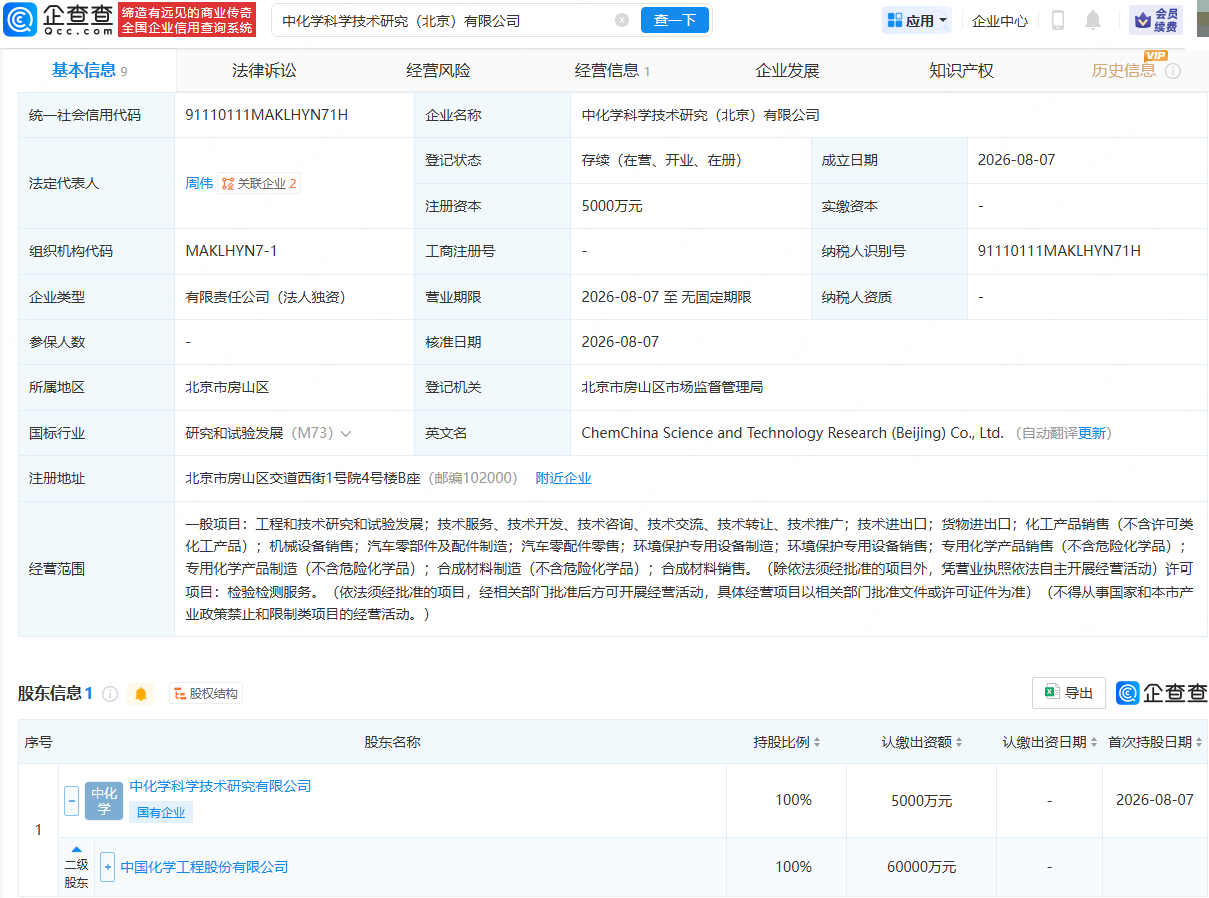Click the company name search input field
The width and height of the screenshot is (1209, 898).
445,20
